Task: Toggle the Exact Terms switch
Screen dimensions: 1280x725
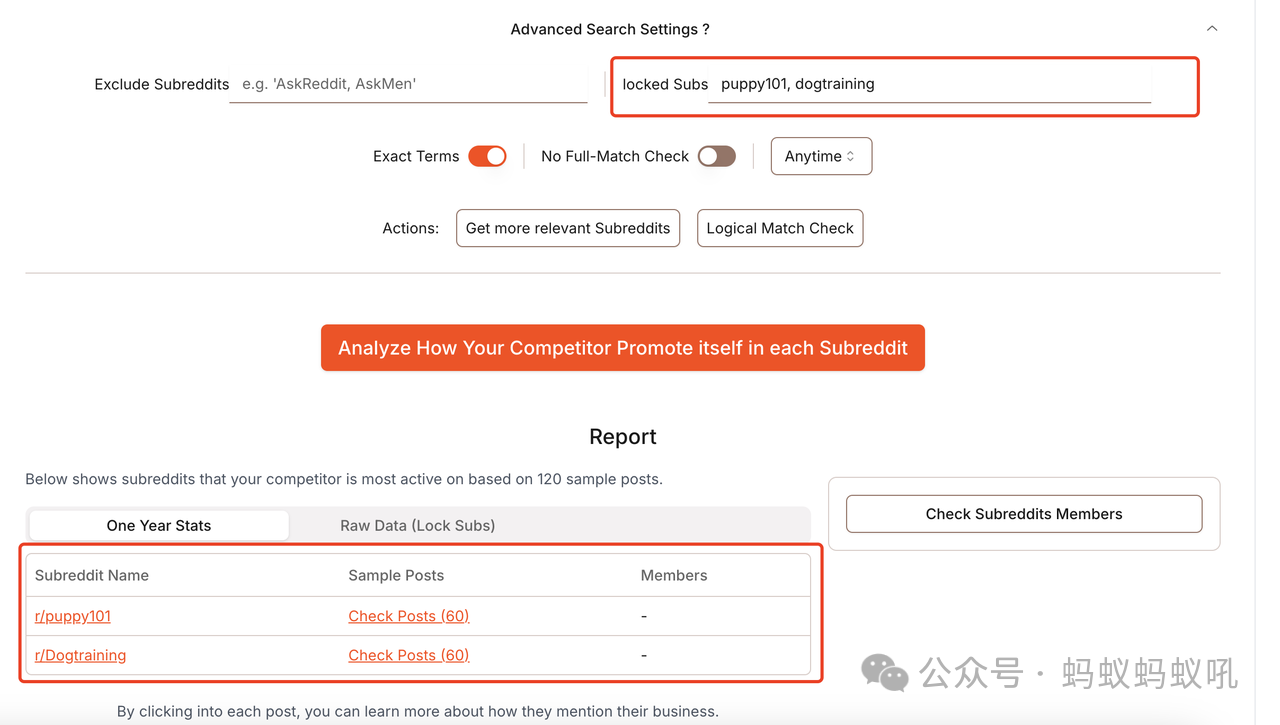Action: click(488, 156)
